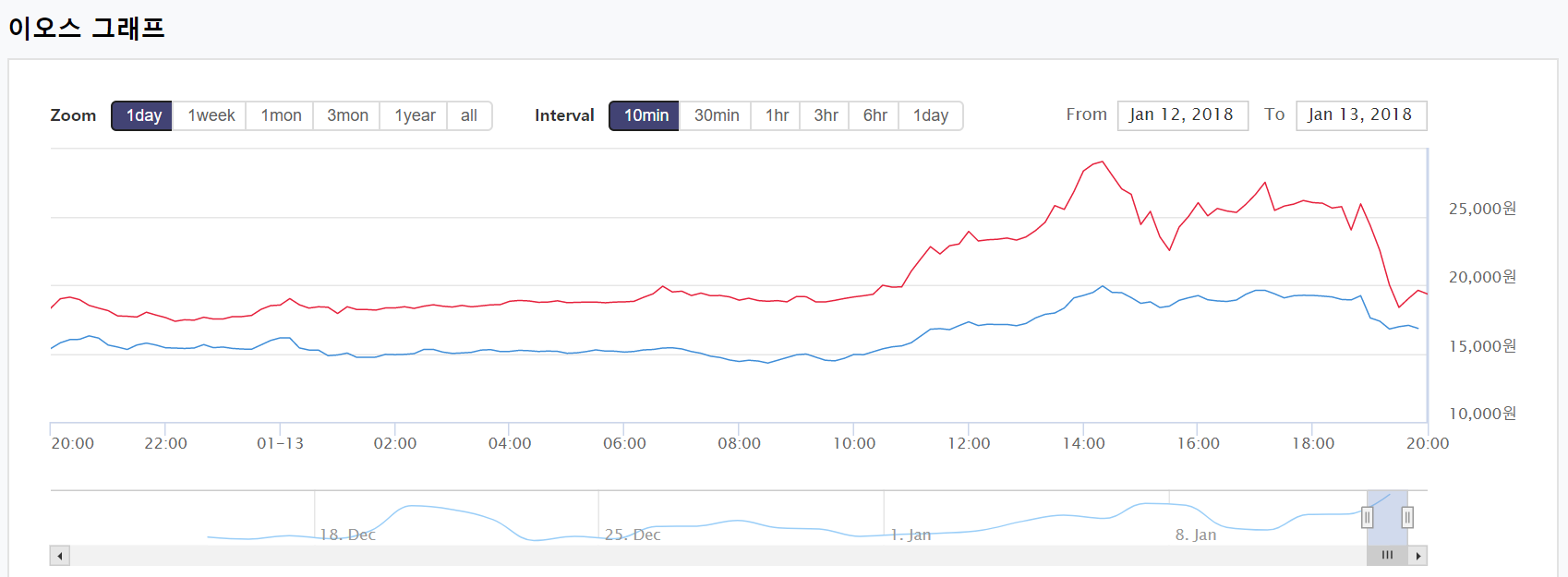This screenshot has height=577, width=1568.
Task: Click the navigator scrollbar thumb
Action: tap(1387, 556)
